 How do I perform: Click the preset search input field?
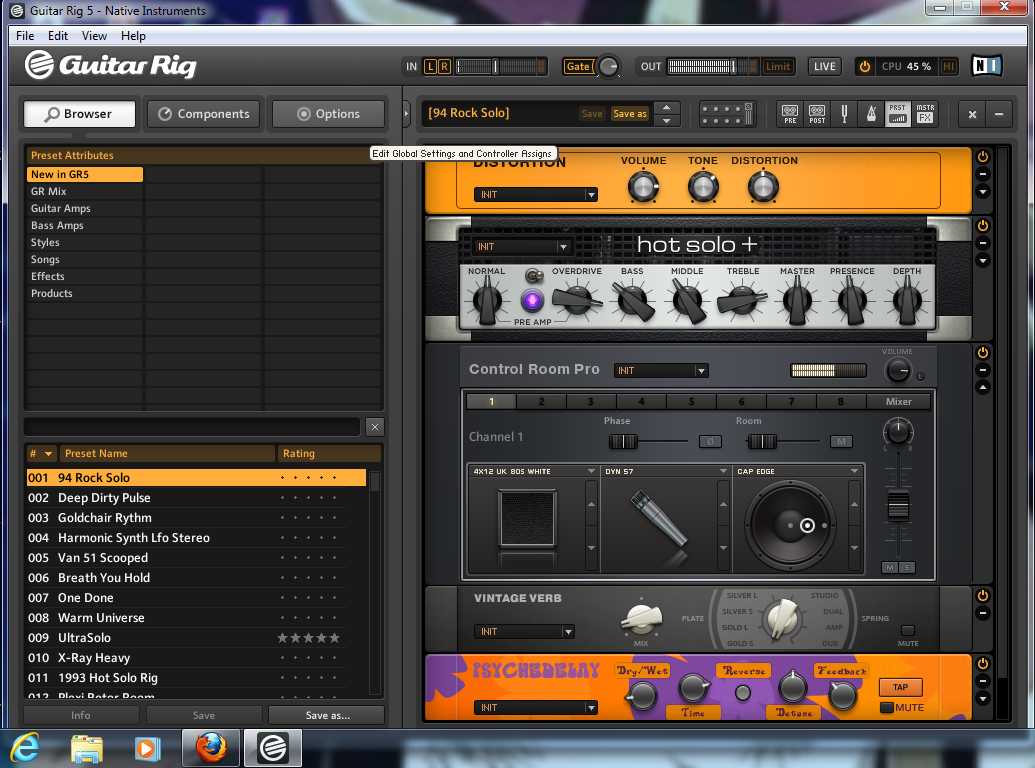[x=192, y=427]
